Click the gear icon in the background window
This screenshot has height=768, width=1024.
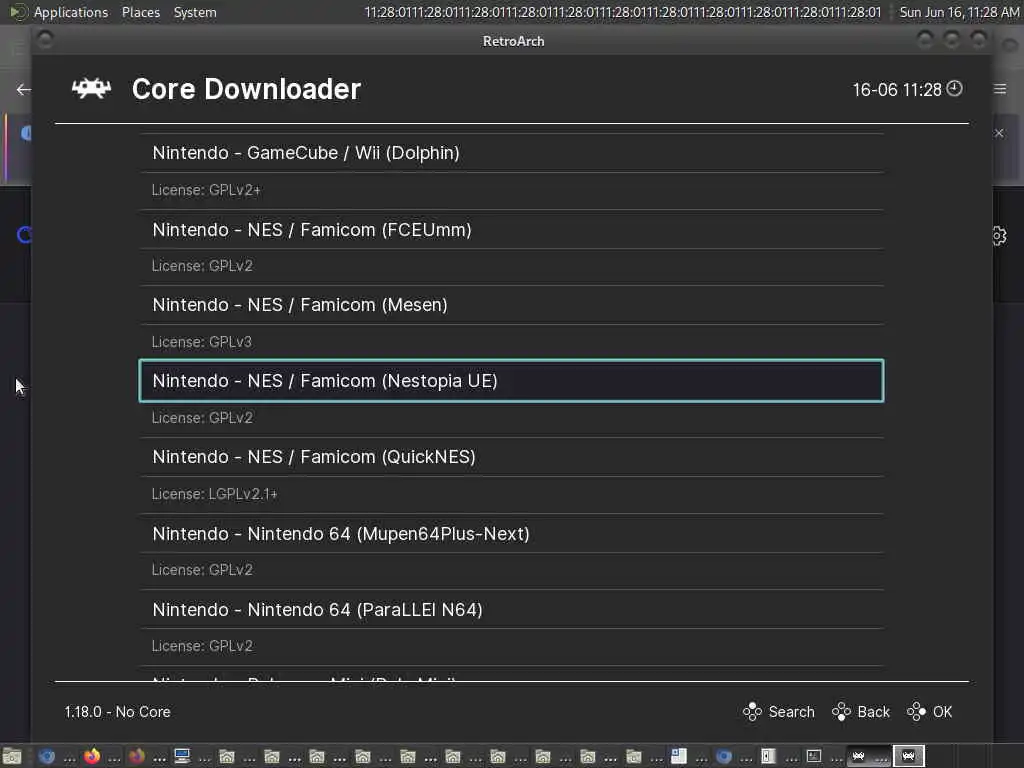click(x=999, y=235)
